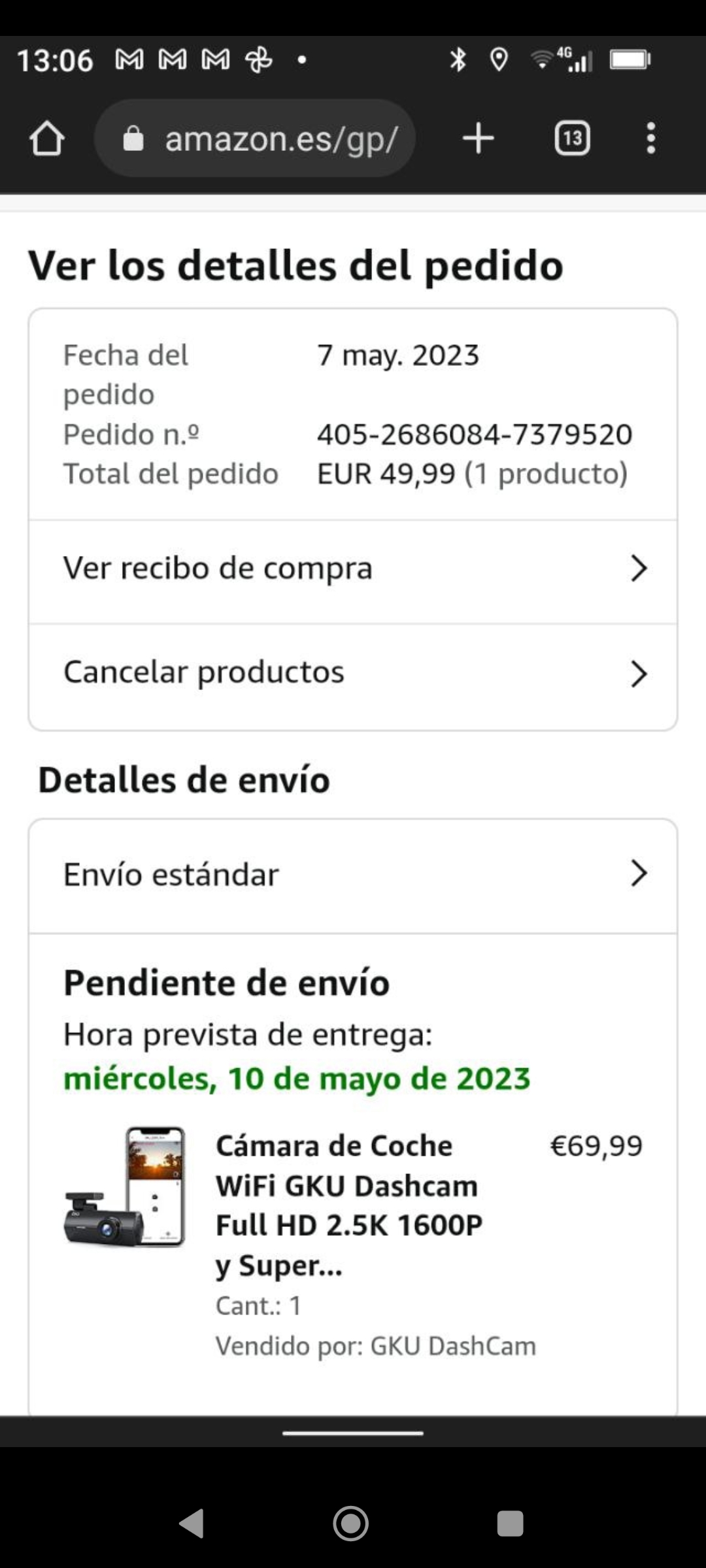The height and width of the screenshot is (1568, 706).
Task: Open the tab switcher showing 13
Action: (x=572, y=139)
